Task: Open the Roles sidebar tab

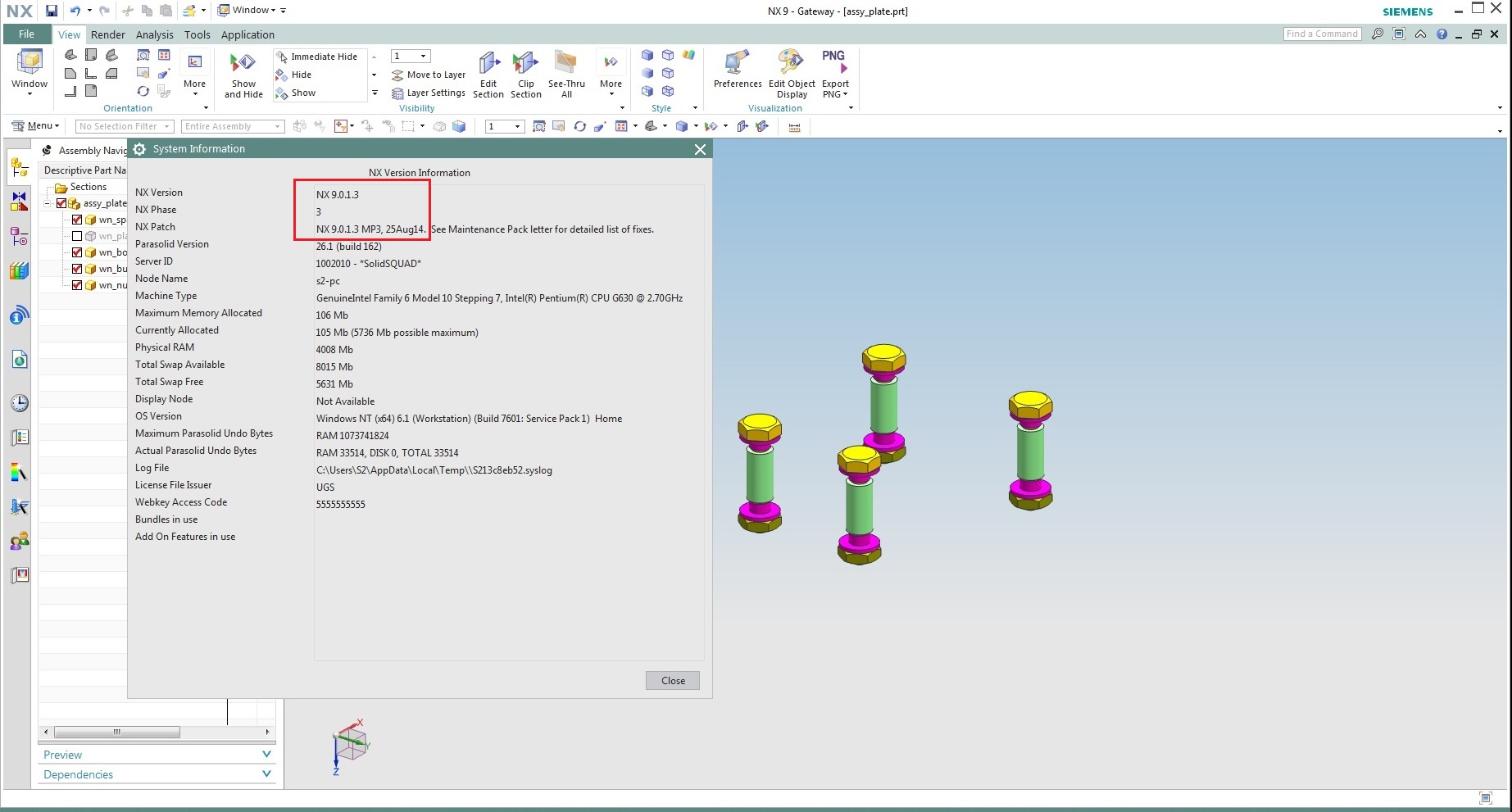Action: coord(20,541)
